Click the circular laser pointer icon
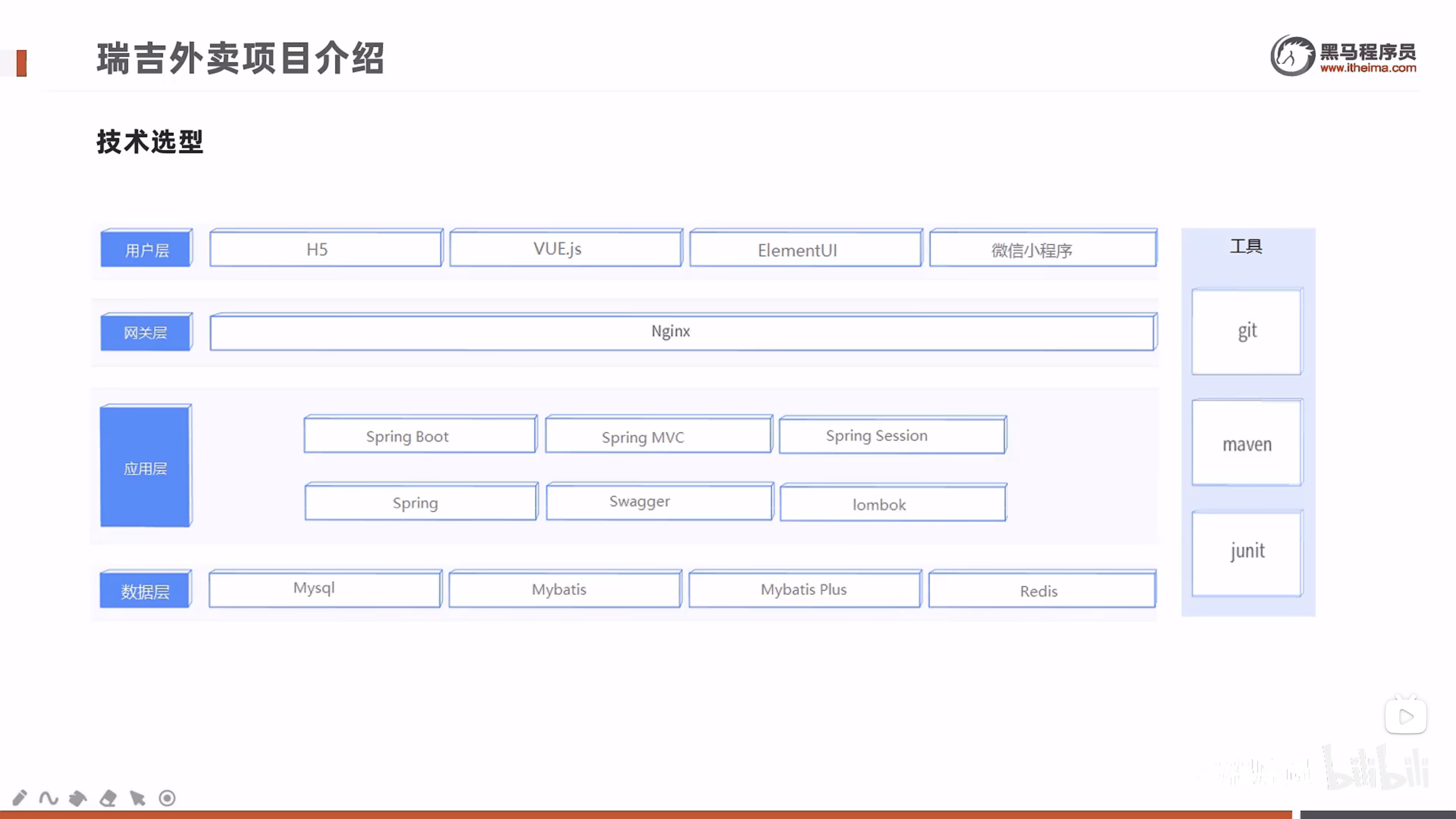 click(x=167, y=797)
